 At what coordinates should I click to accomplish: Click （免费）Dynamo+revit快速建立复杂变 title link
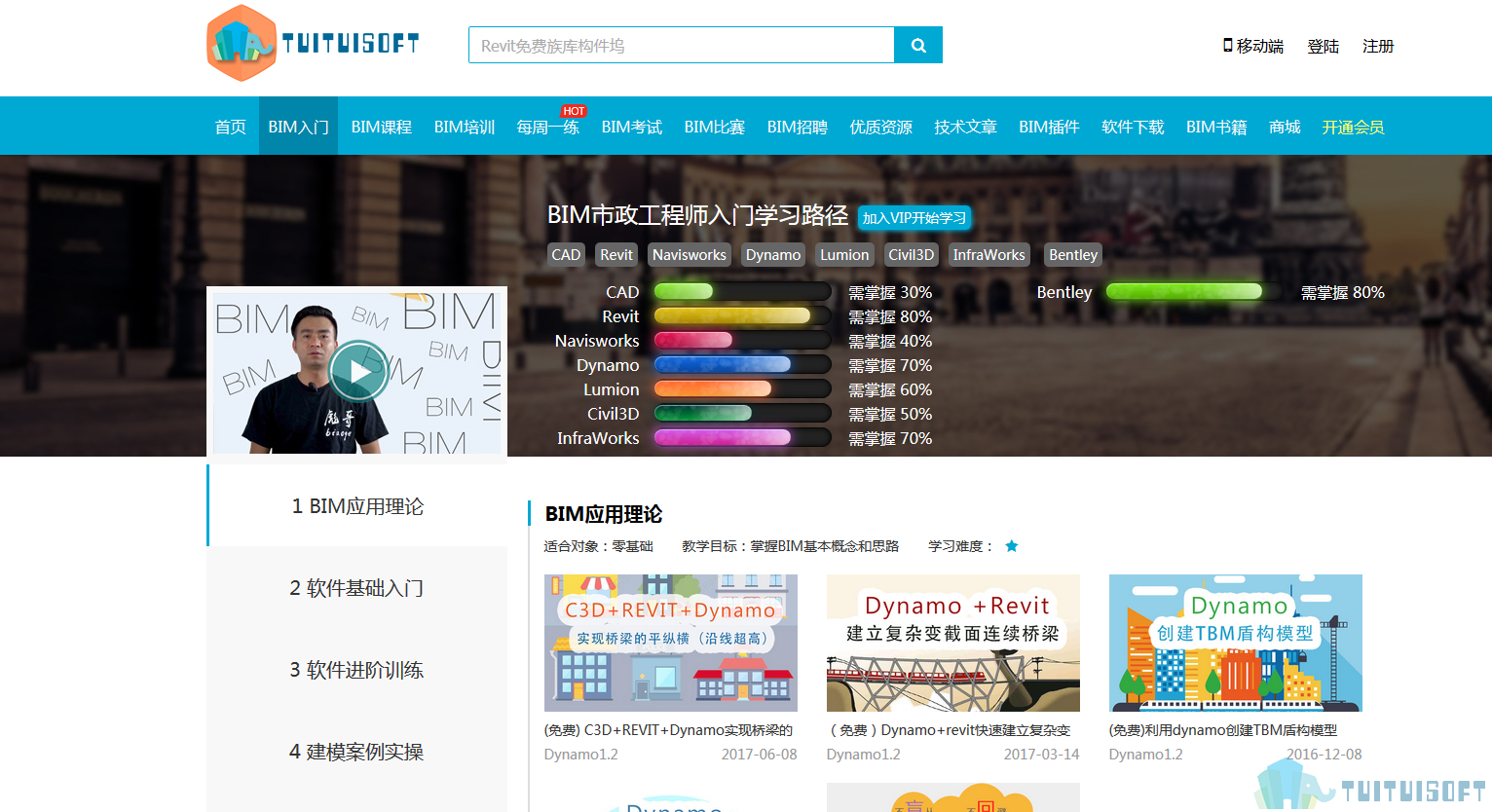950,730
